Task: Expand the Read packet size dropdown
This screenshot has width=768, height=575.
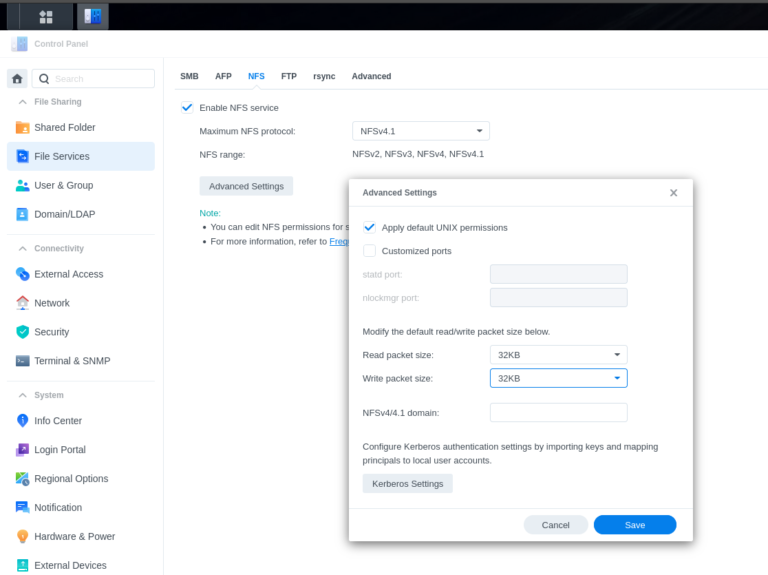Action: coord(558,354)
